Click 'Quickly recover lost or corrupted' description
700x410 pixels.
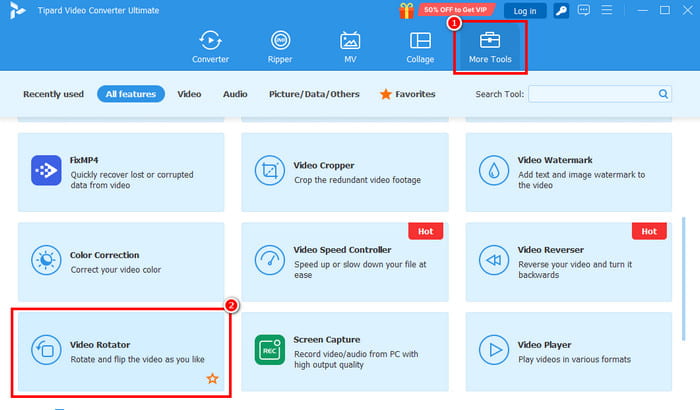pos(132,180)
